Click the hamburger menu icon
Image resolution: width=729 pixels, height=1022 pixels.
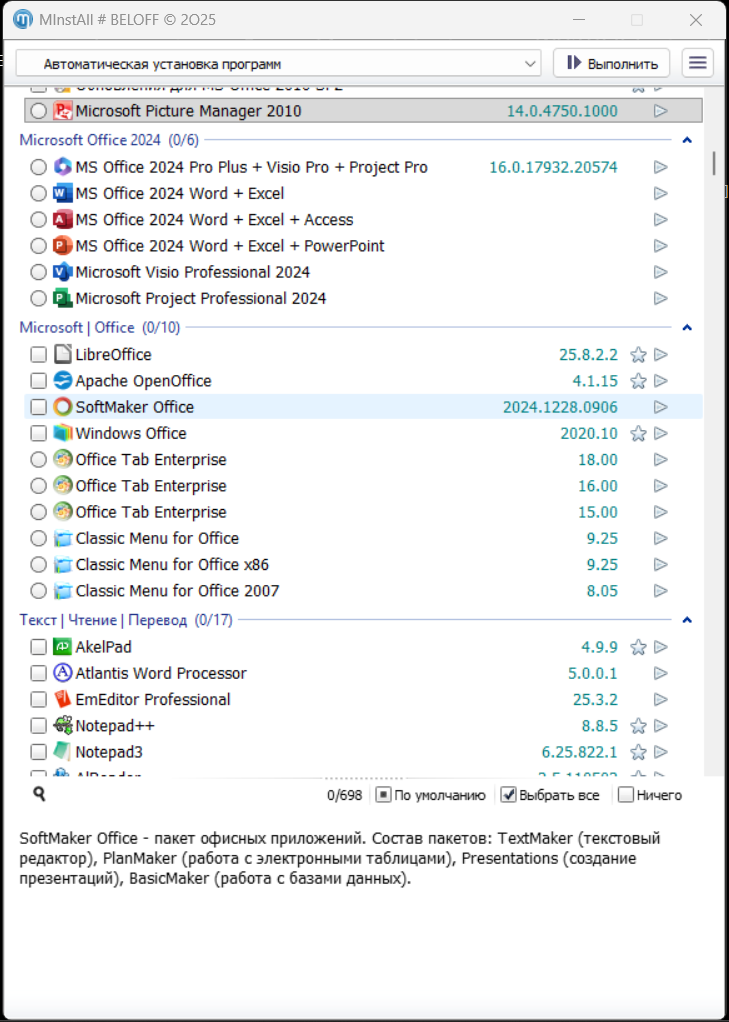tap(697, 63)
